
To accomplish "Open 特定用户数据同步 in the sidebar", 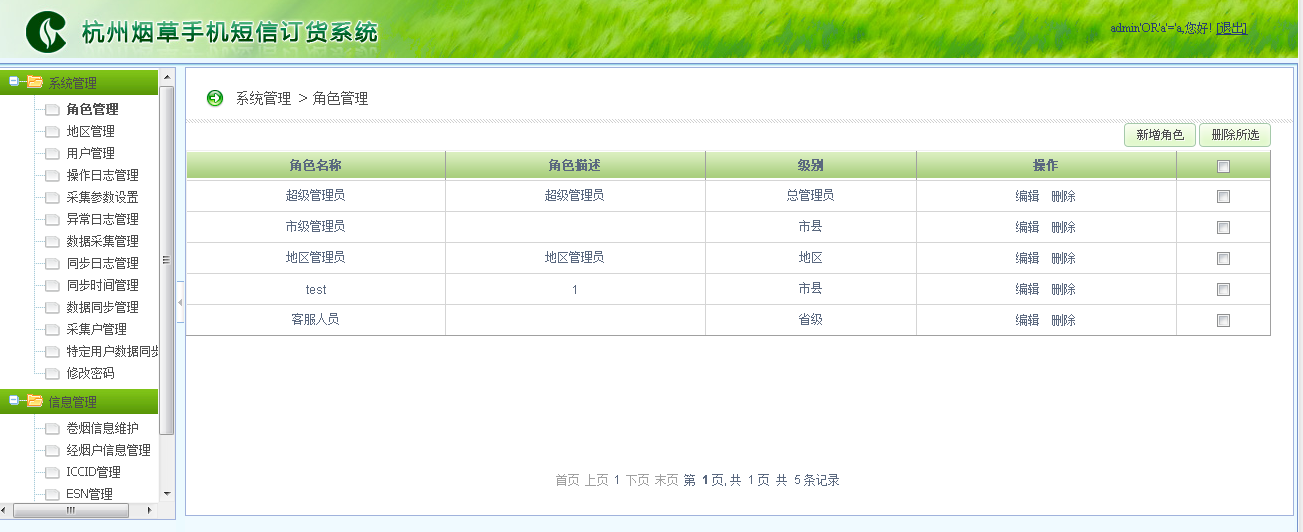I will tap(112, 352).
